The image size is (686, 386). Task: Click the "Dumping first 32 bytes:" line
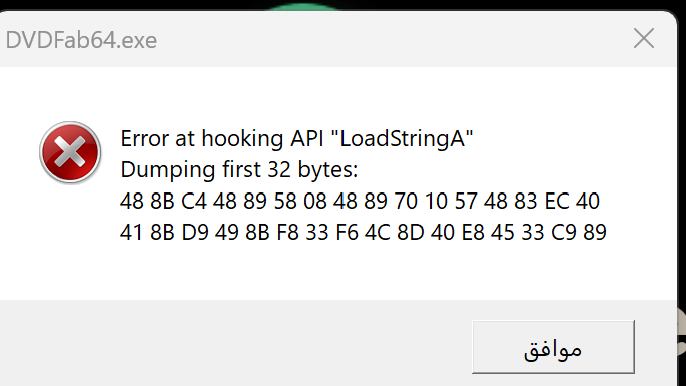tap(239, 169)
